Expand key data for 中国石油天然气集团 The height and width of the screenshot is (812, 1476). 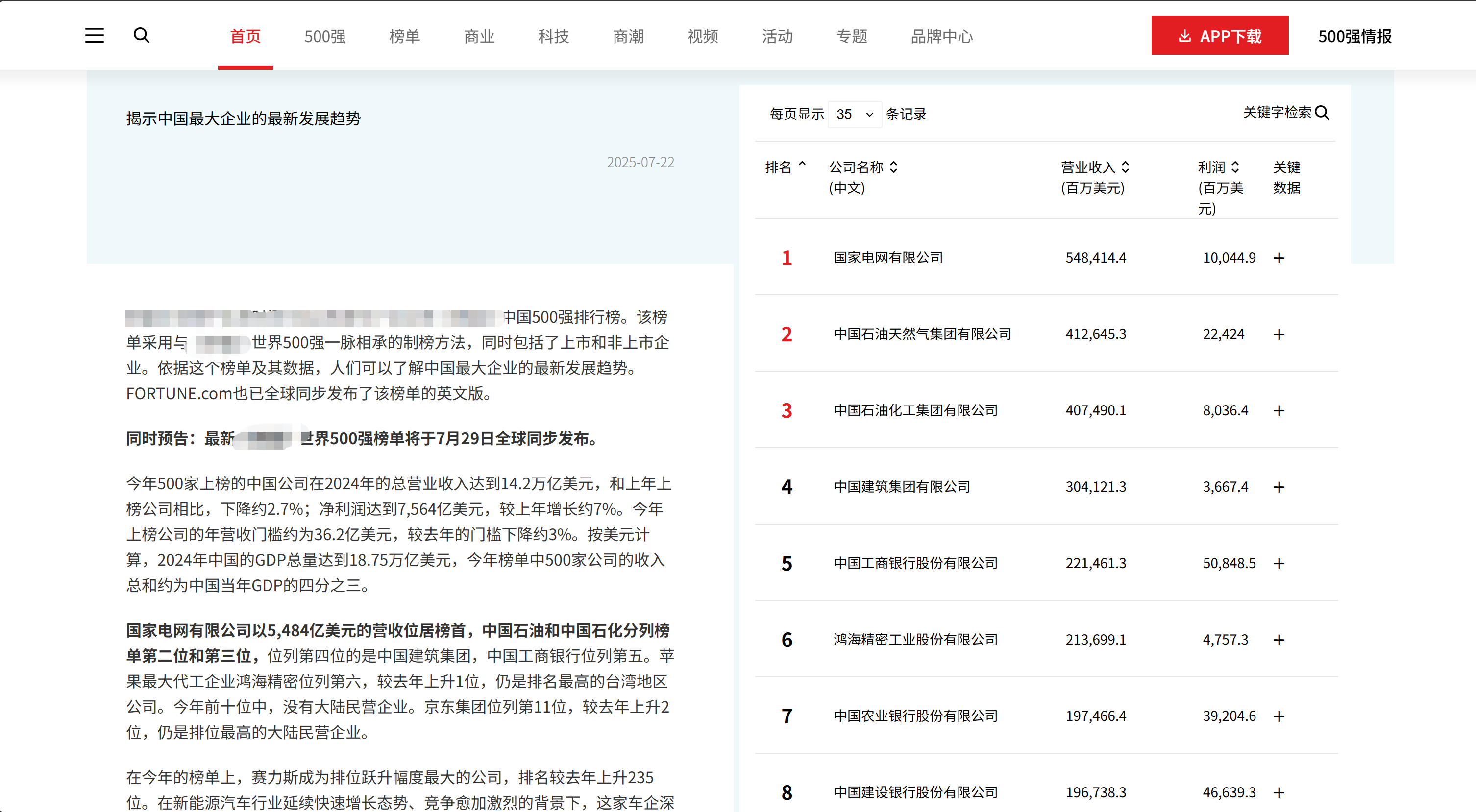click(x=1279, y=334)
